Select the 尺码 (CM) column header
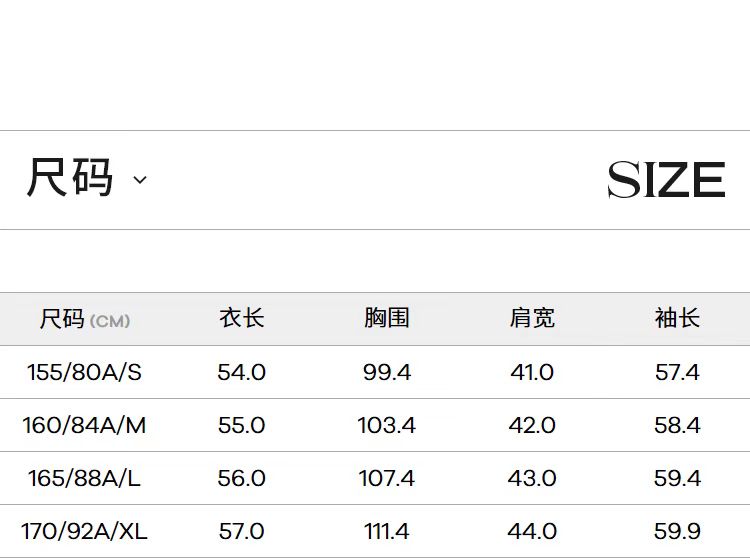This screenshot has width=750, height=558. 85,319
